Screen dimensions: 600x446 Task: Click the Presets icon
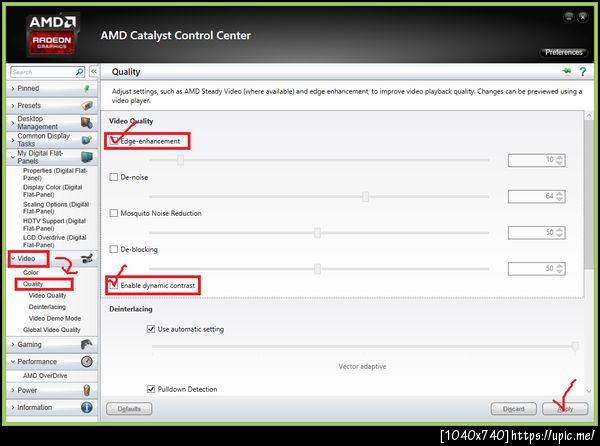[87, 105]
